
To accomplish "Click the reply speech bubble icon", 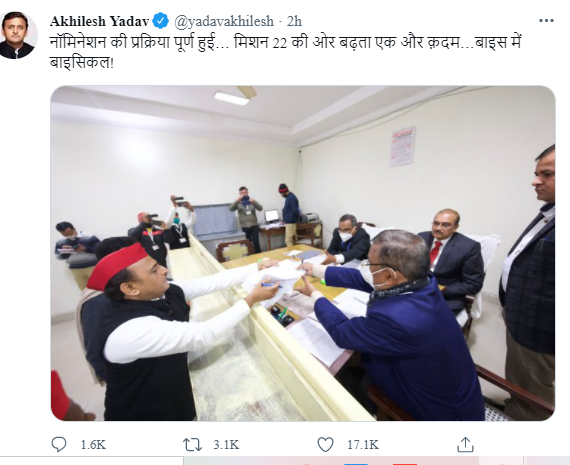I will [x=59, y=444].
